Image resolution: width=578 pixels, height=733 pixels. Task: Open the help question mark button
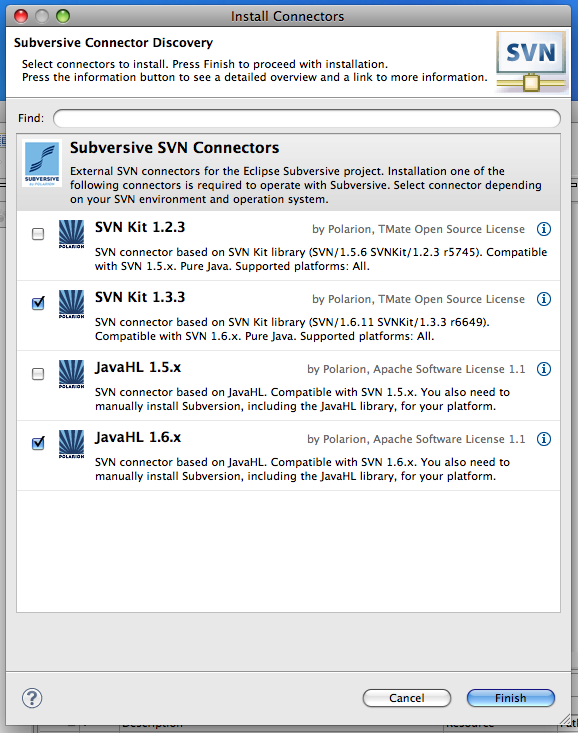[x=32, y=698]
